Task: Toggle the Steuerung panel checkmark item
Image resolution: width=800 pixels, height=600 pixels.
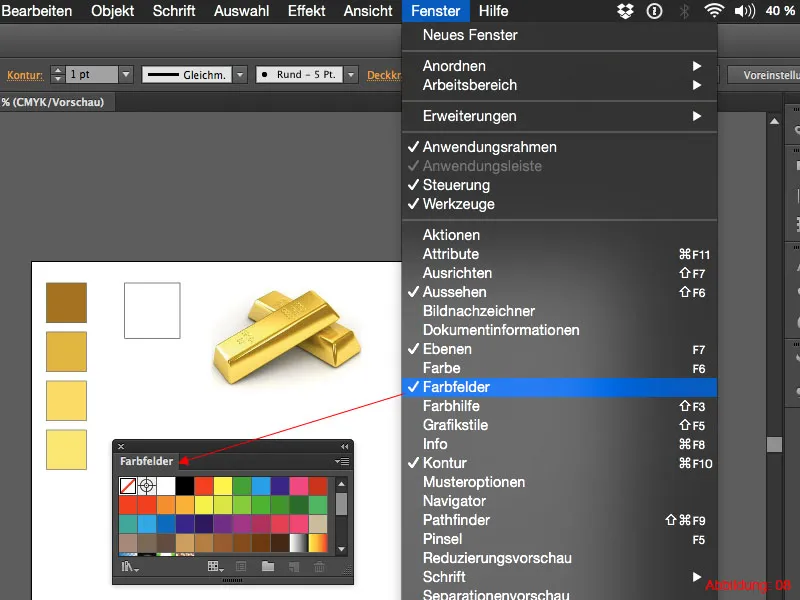Action: click(x=559, y=185)
